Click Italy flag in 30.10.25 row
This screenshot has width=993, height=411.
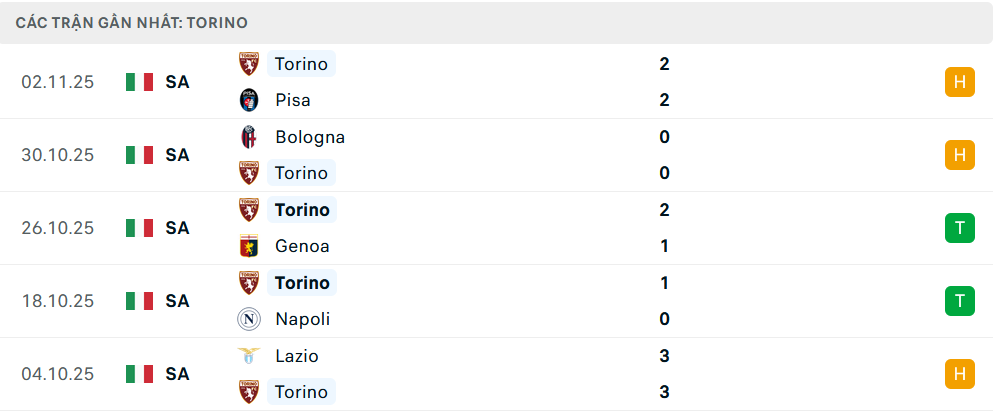point(139,155)
